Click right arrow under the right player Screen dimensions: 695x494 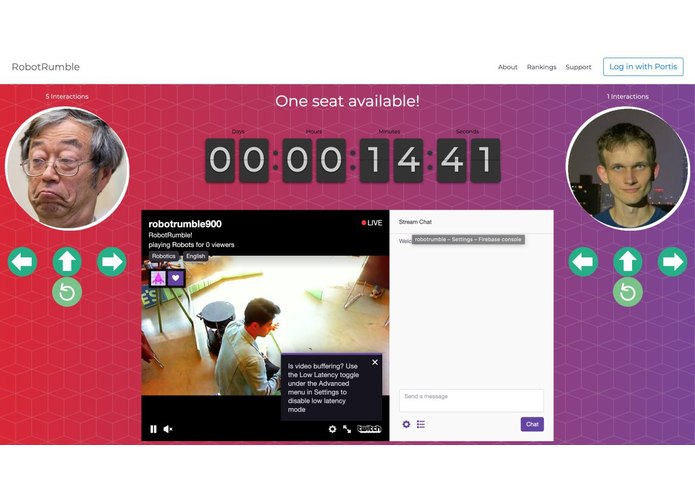[x=672, y=262]
